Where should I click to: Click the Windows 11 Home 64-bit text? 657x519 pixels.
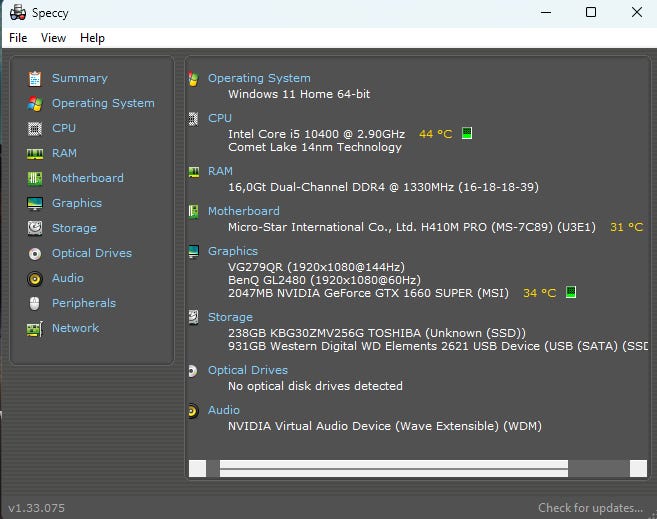pos(299,94)
